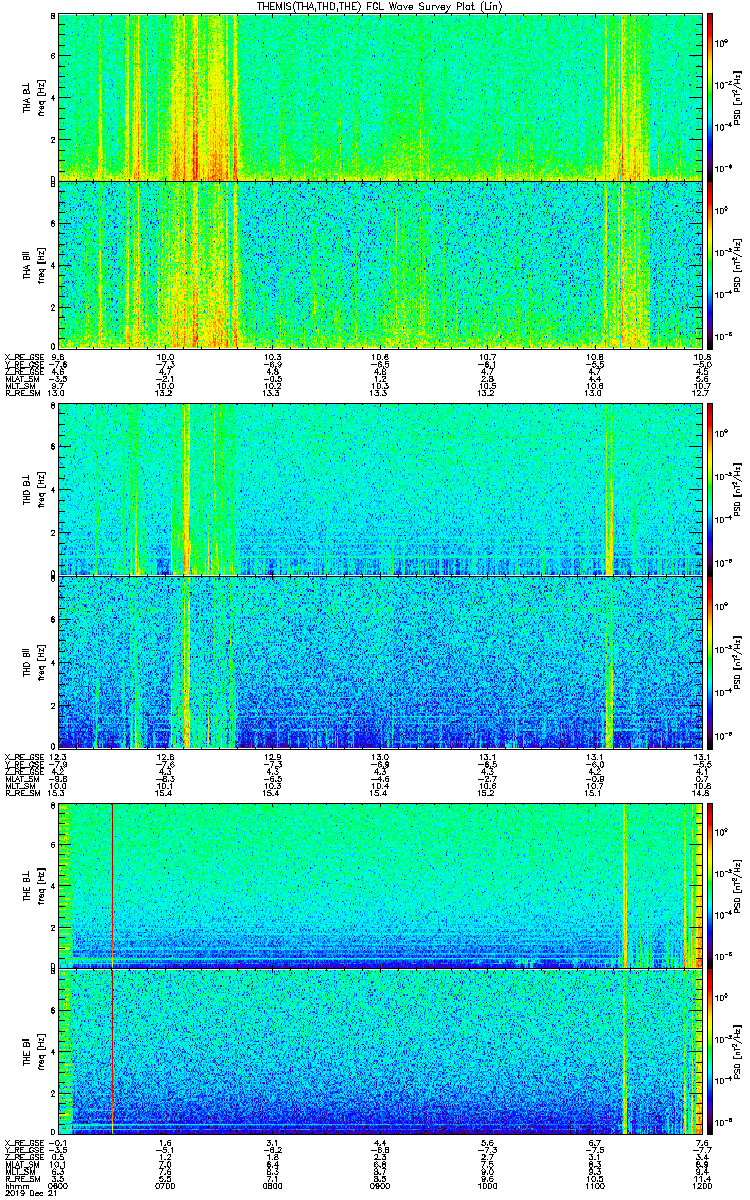Click the 'THE B∥ freq [Hz]' axis label

coord(35,1053)
